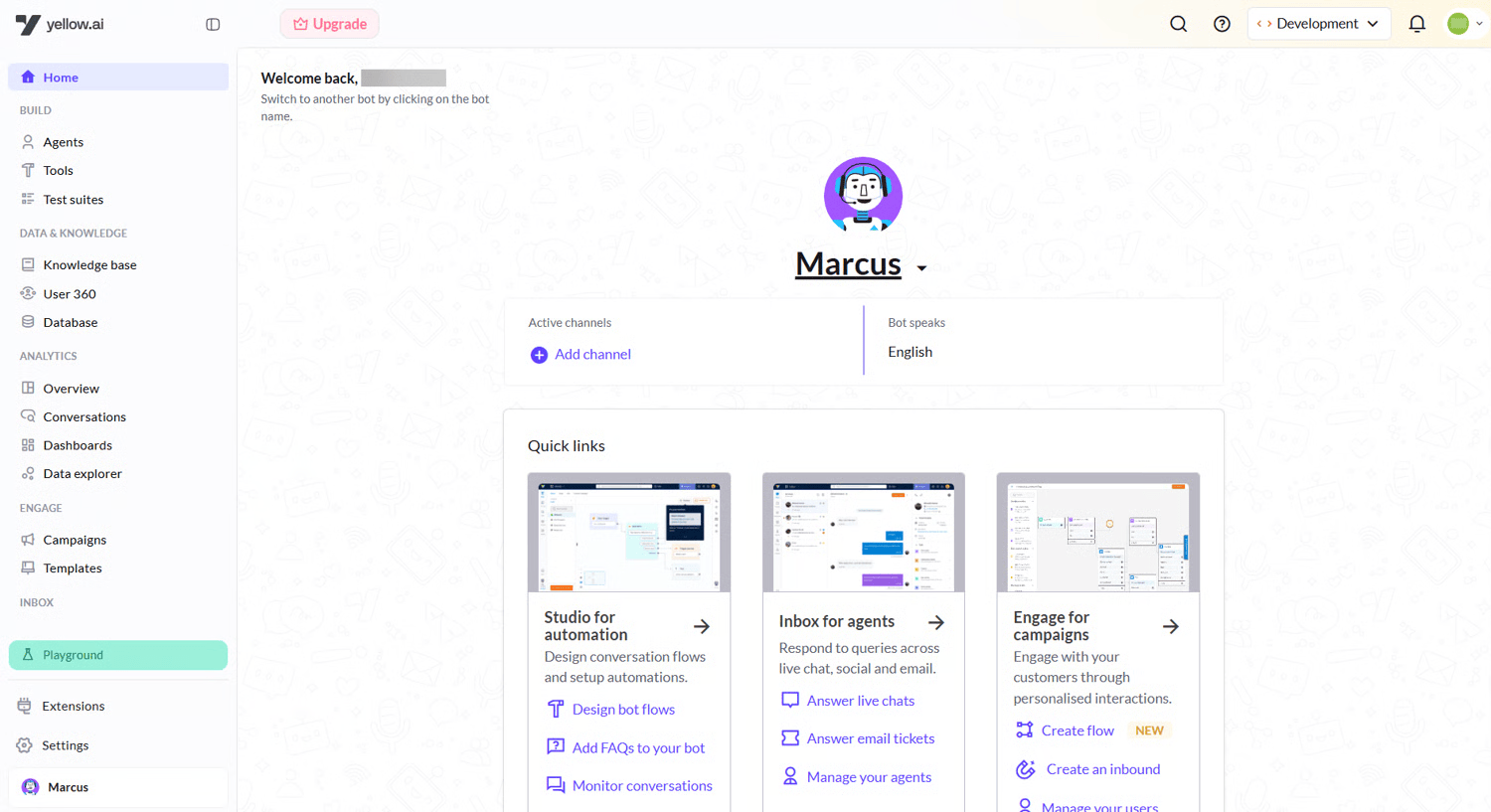The height and width of the screenshot is (812, 1491).
Task: Click the Engage for campaigns title
Action: point(1052,626)
